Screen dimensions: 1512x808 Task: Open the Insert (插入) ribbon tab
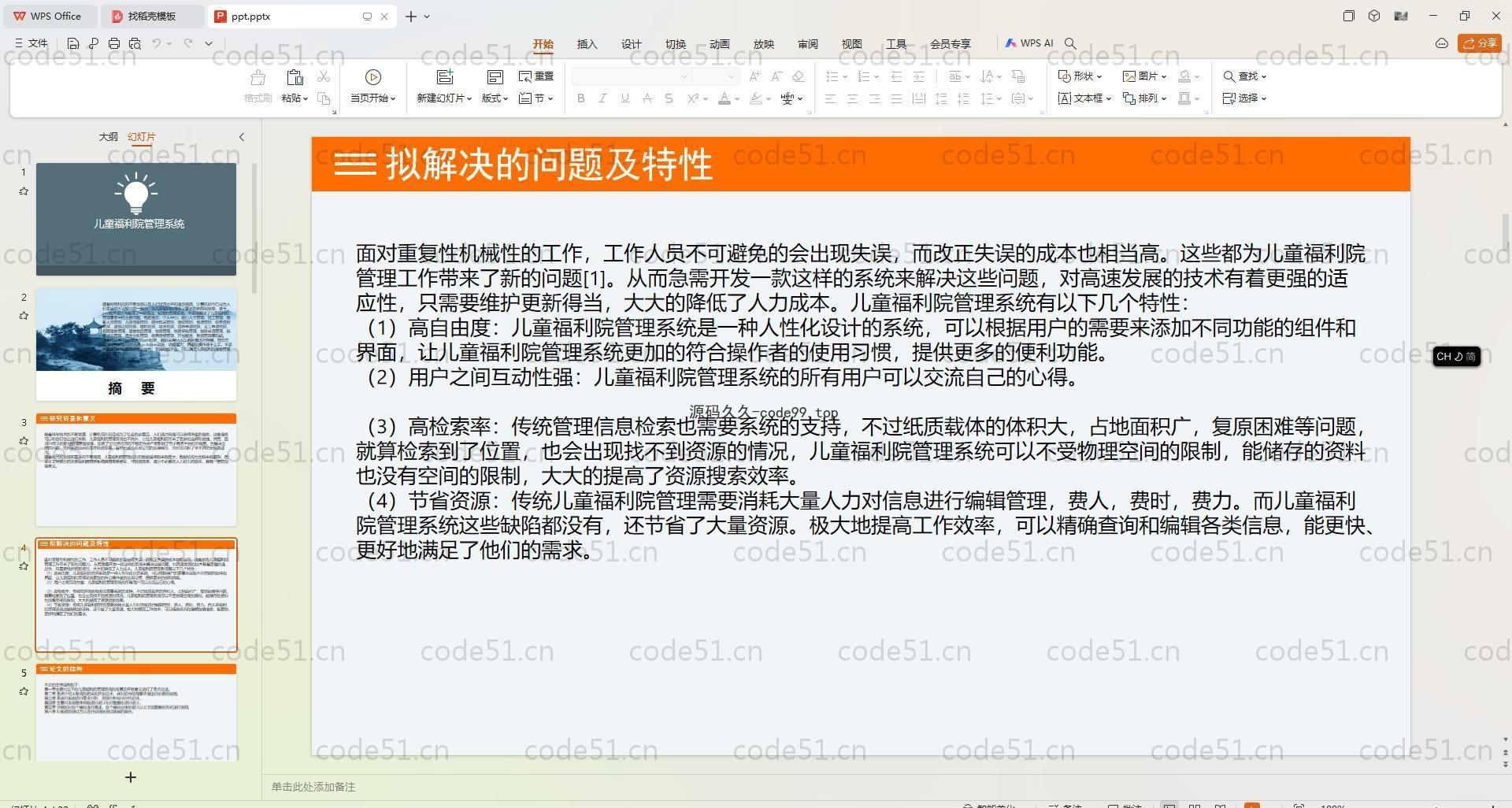pyautogui.click(x=587, y=44)
